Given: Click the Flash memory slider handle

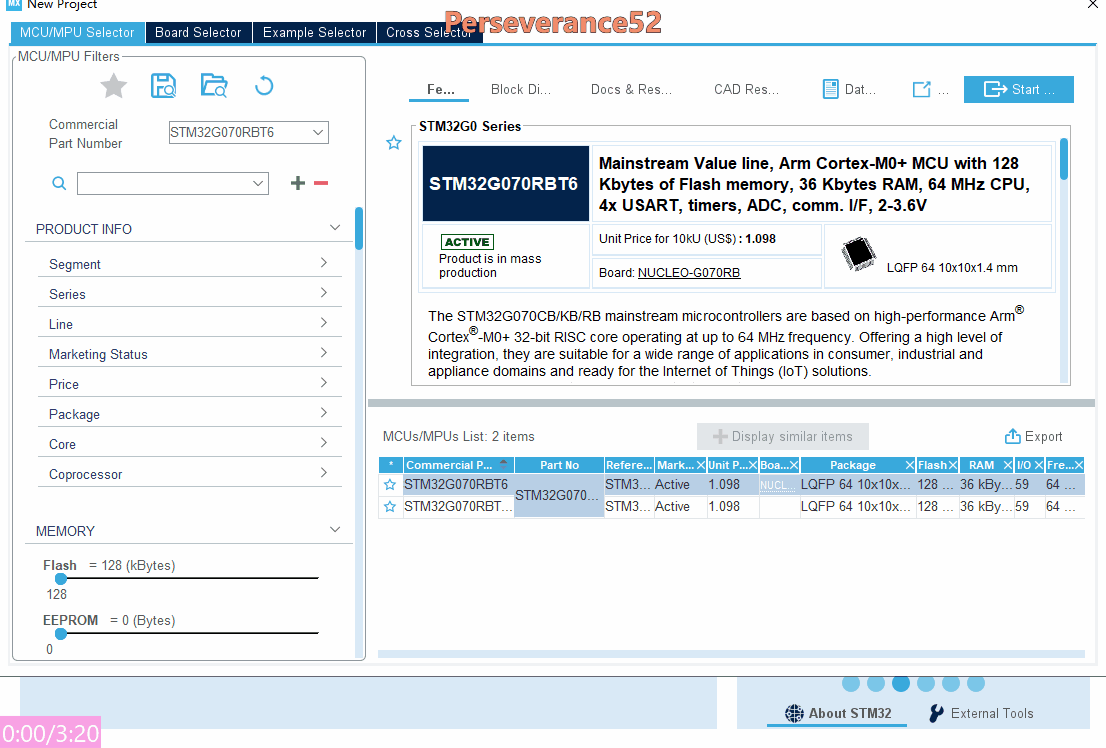Looking at the screenshot, I should coord(61,579).
